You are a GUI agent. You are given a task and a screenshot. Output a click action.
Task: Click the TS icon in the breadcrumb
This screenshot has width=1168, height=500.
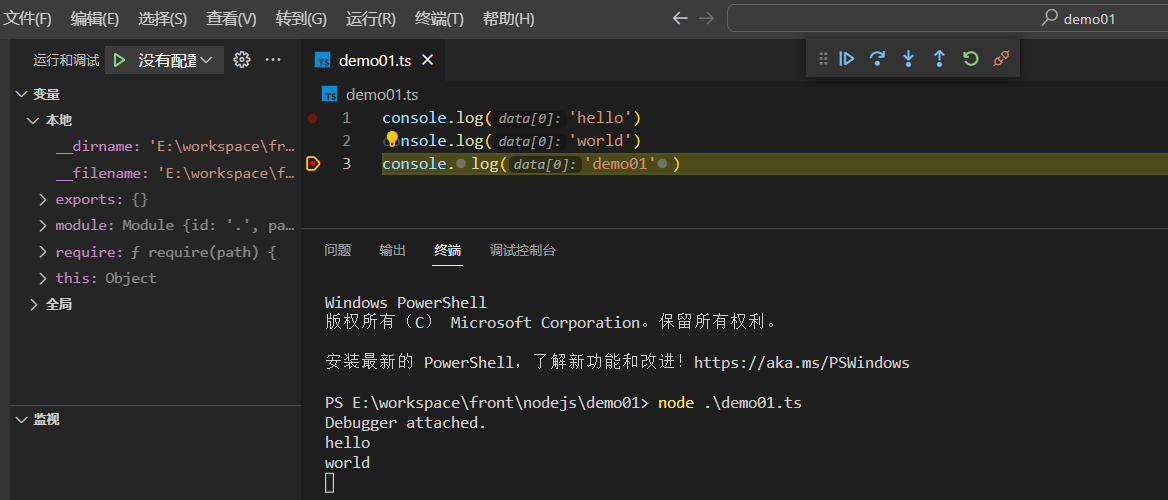330,95
